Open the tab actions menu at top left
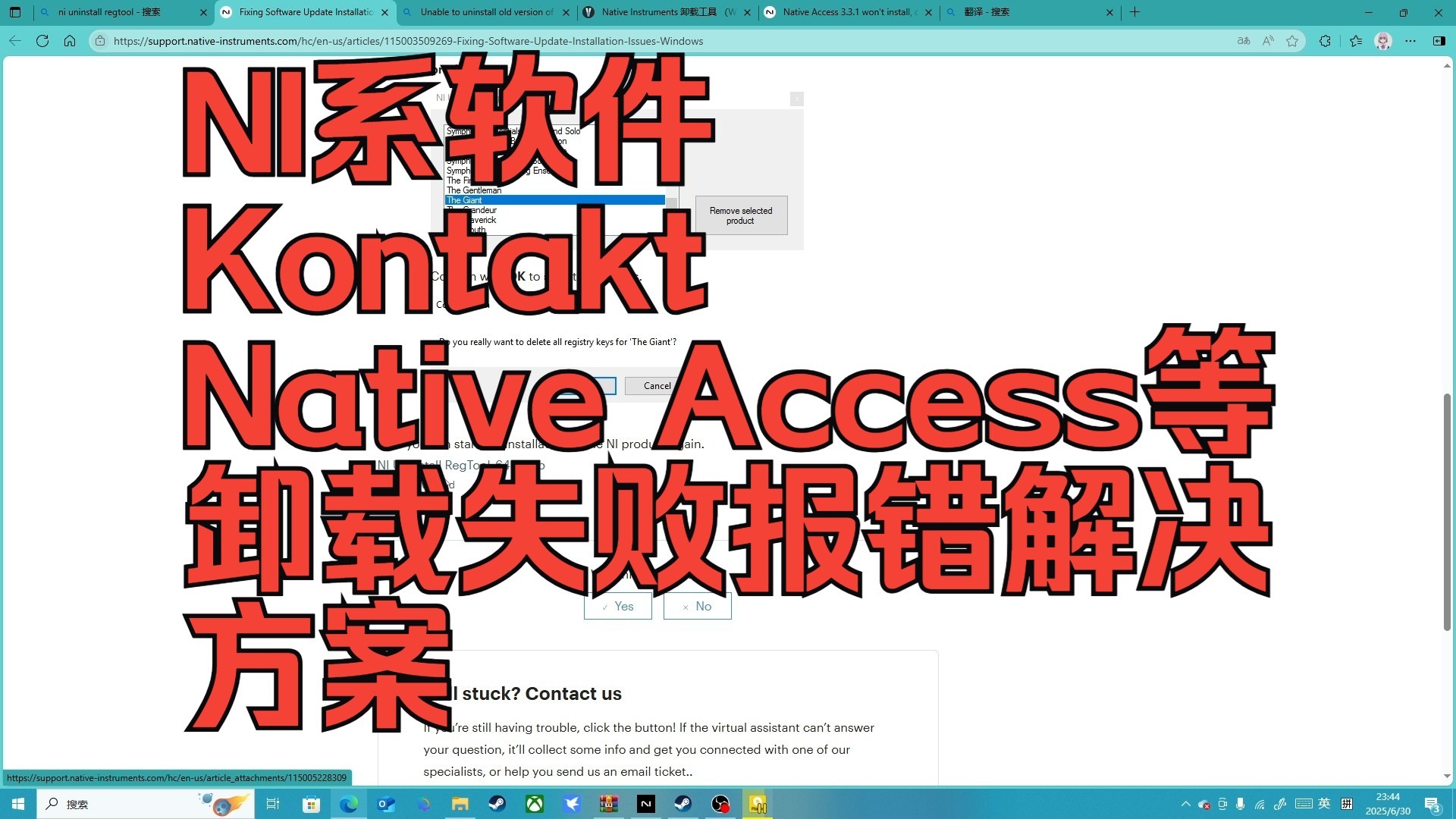This screenshot has width=1456, height=819. click(x=15, y=12)
